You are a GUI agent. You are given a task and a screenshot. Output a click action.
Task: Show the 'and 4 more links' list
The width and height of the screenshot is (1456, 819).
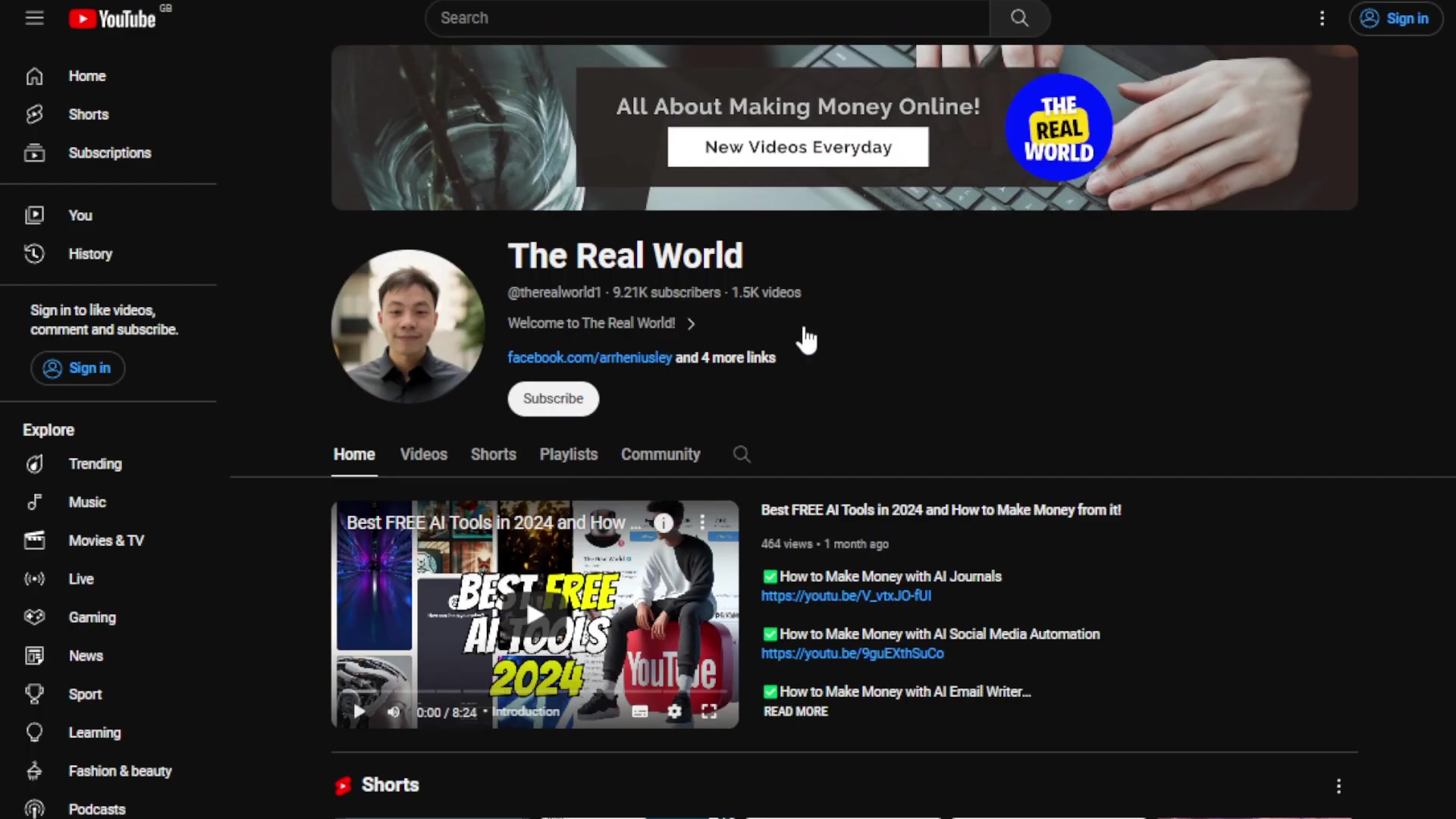coord(725,357)
